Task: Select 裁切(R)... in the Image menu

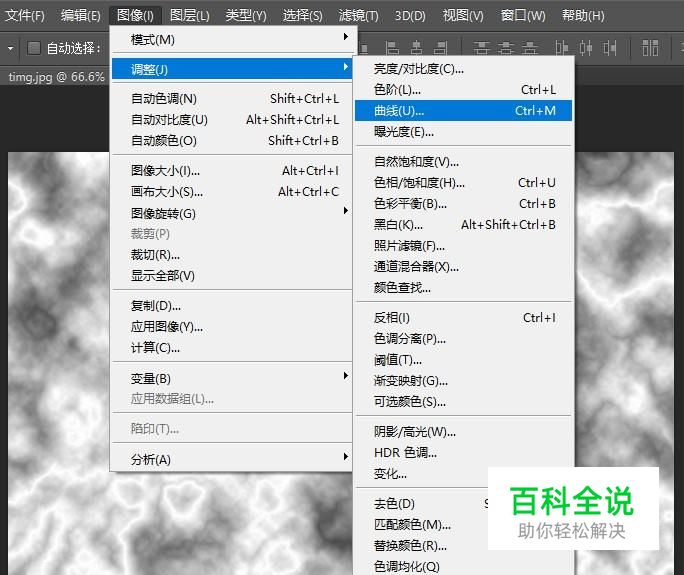Action: point(232,254)
